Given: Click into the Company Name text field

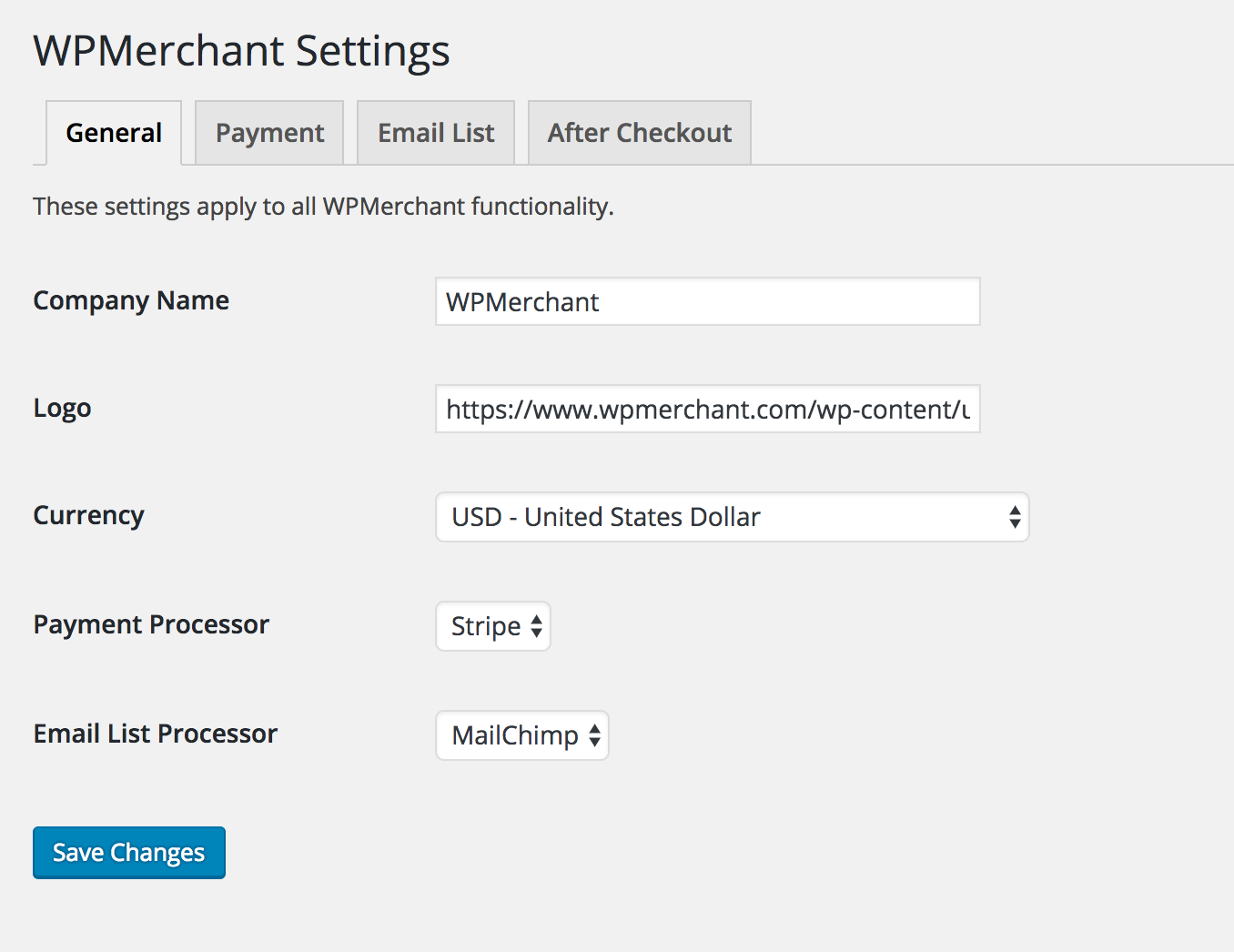Looking at the screenshot, I should click(x=707, y=301).
